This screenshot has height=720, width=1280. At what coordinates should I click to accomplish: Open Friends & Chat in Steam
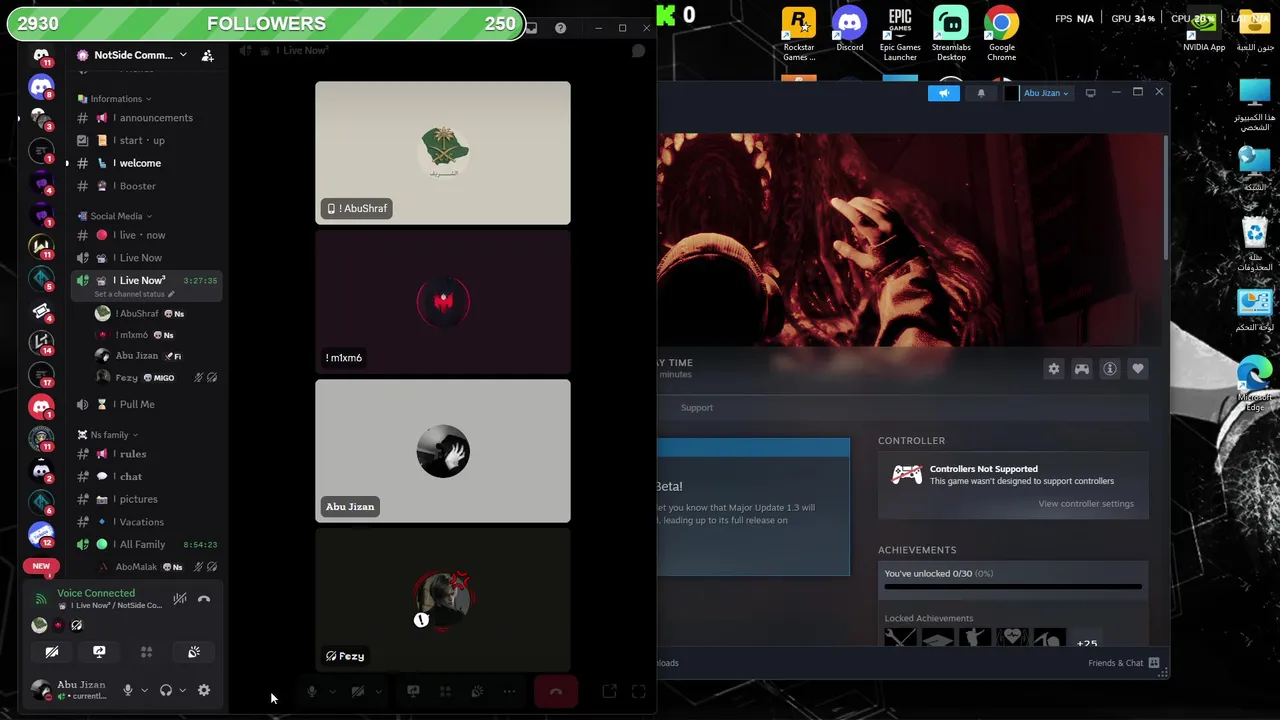pyautogui.click(x=1124, y=663)
